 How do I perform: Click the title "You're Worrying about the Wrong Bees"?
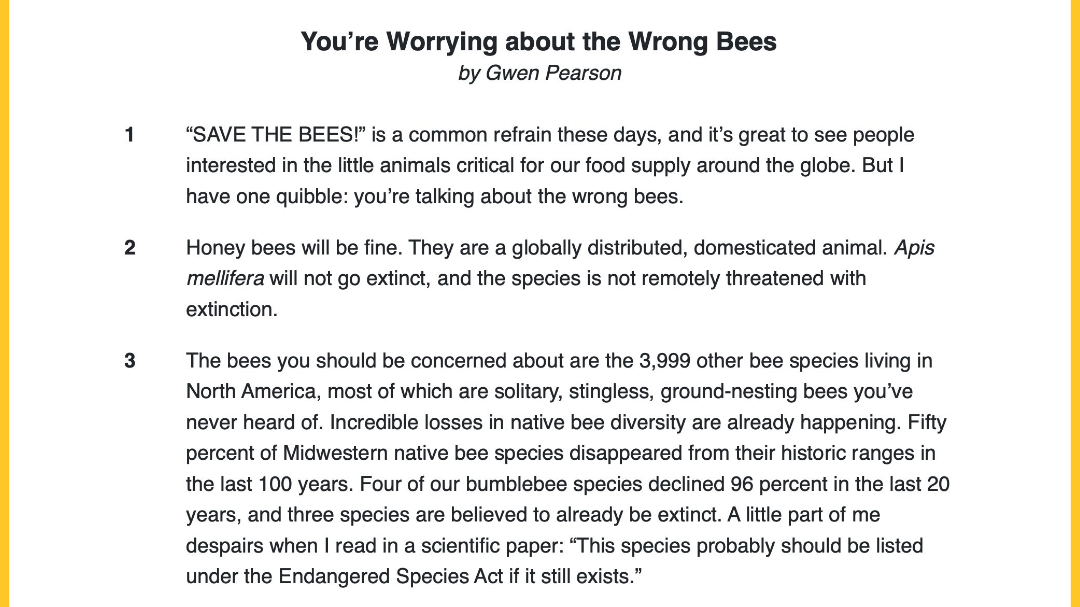539,42
